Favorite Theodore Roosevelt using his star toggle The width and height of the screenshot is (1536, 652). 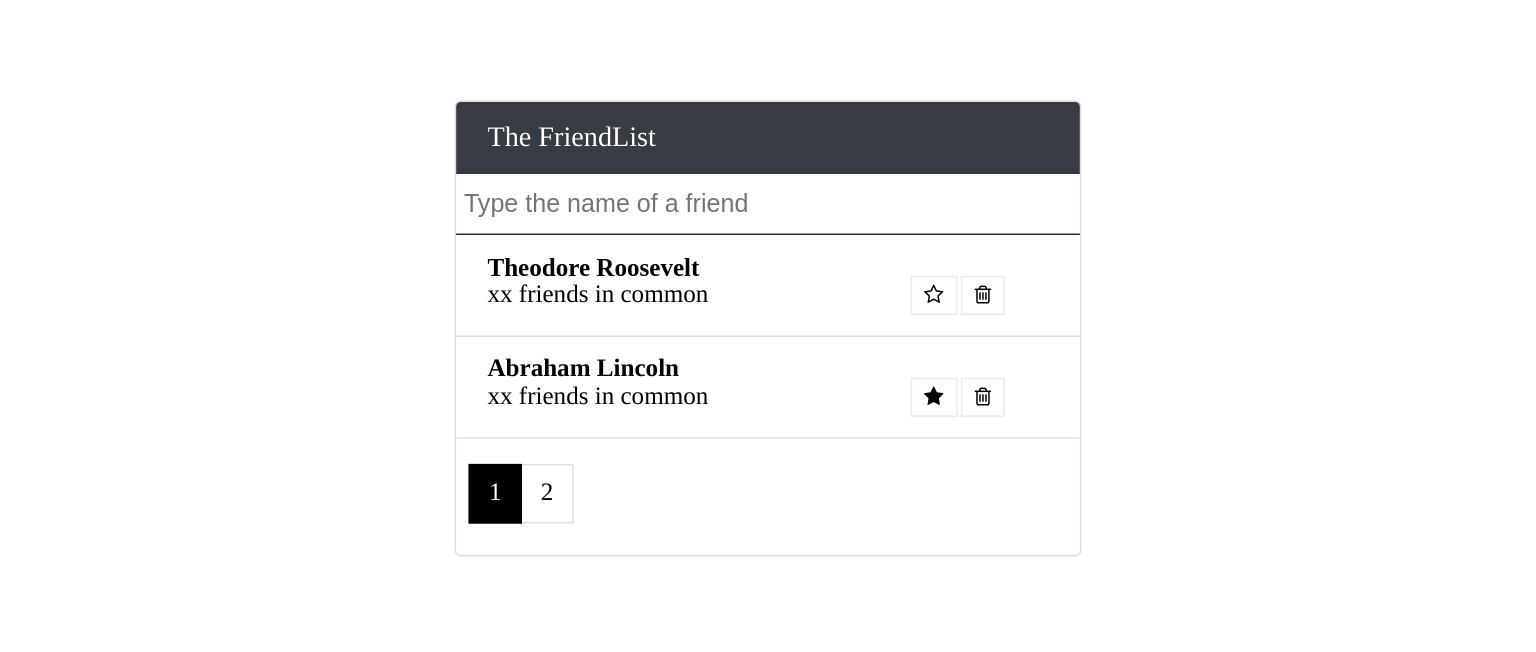(933, 294)
